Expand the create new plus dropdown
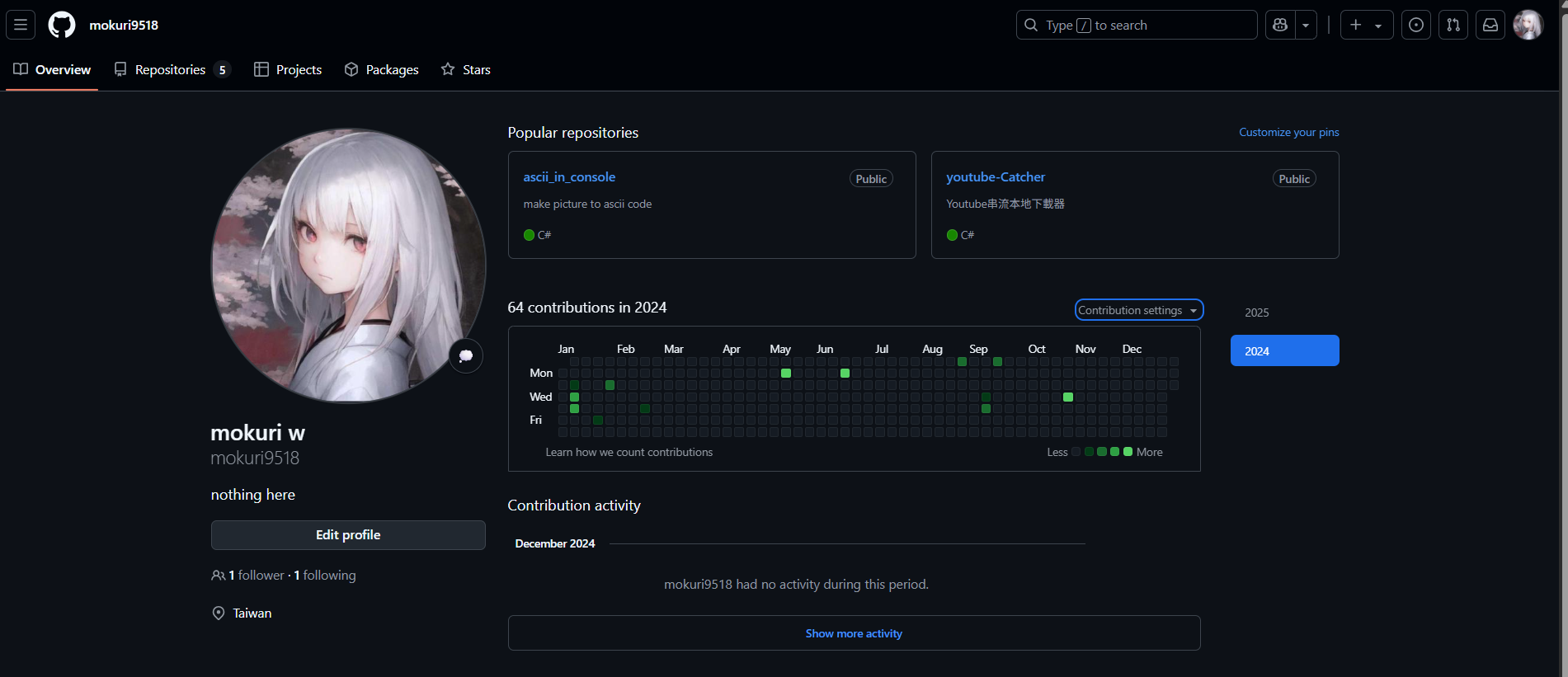The height and width of the screenshot is (677, 1568). pyautogui.click(x=1366, y=25)
